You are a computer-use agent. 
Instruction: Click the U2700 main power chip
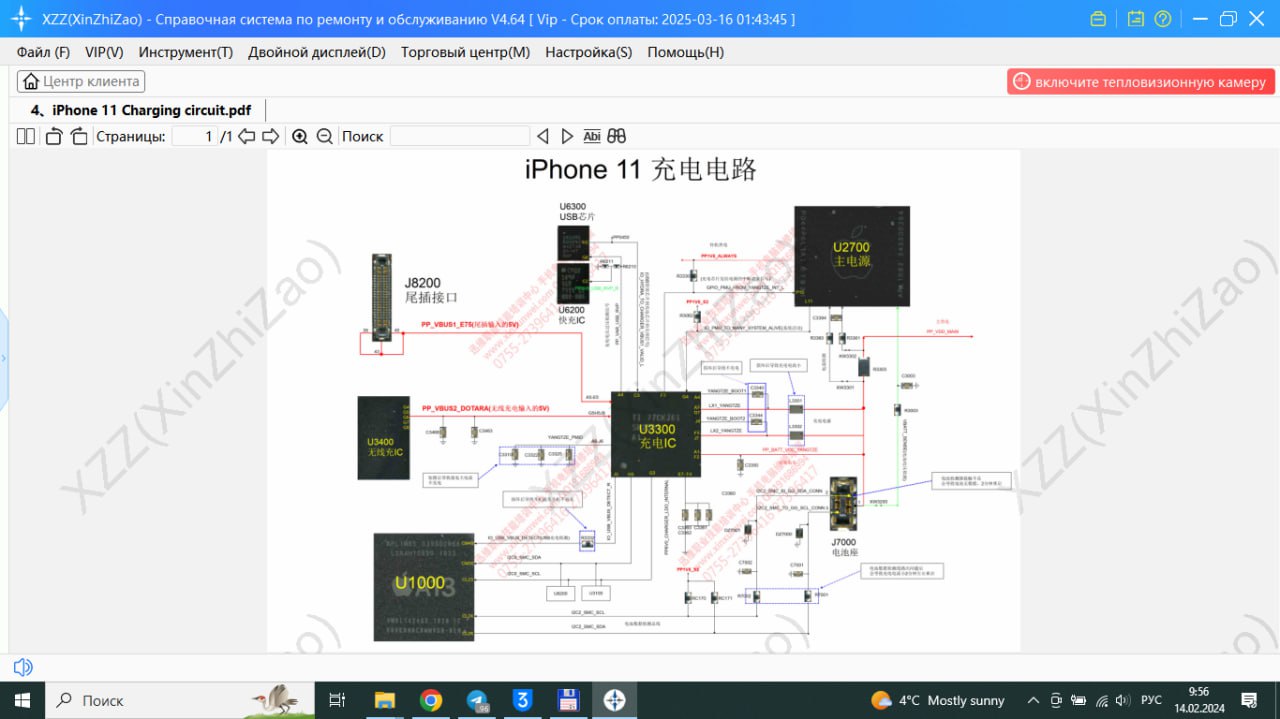pos(852,255)
